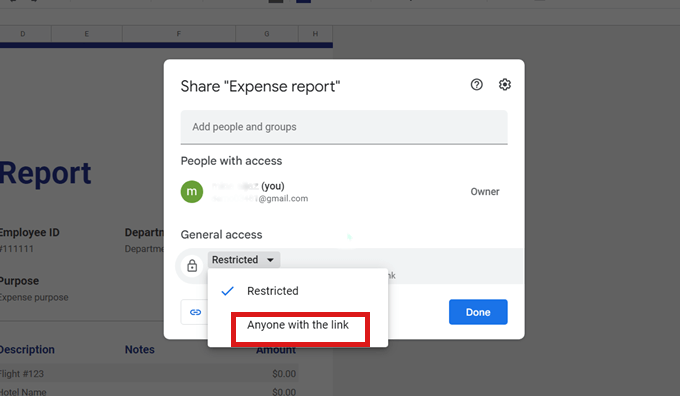Open share settings gear icon

504,85
